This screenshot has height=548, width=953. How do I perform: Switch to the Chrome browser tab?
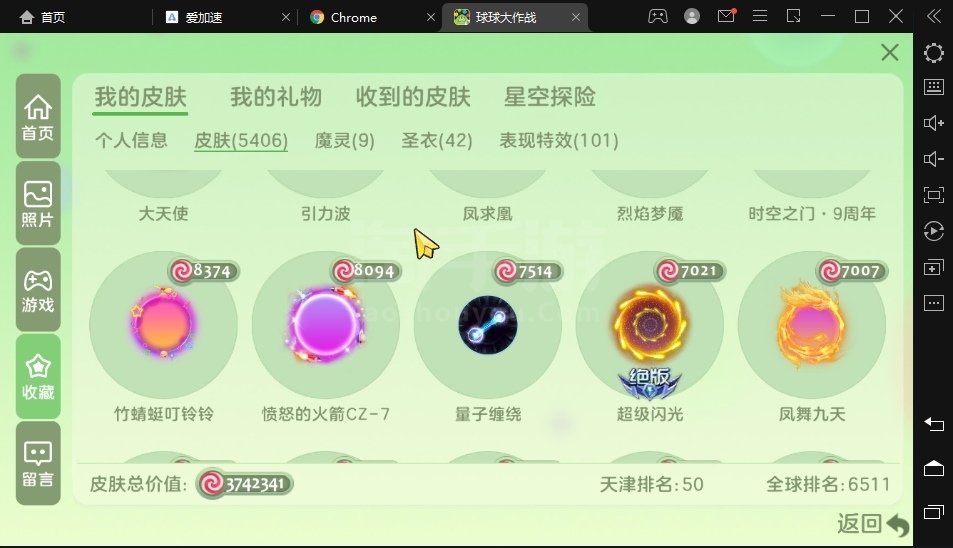(x=353, y=18)
